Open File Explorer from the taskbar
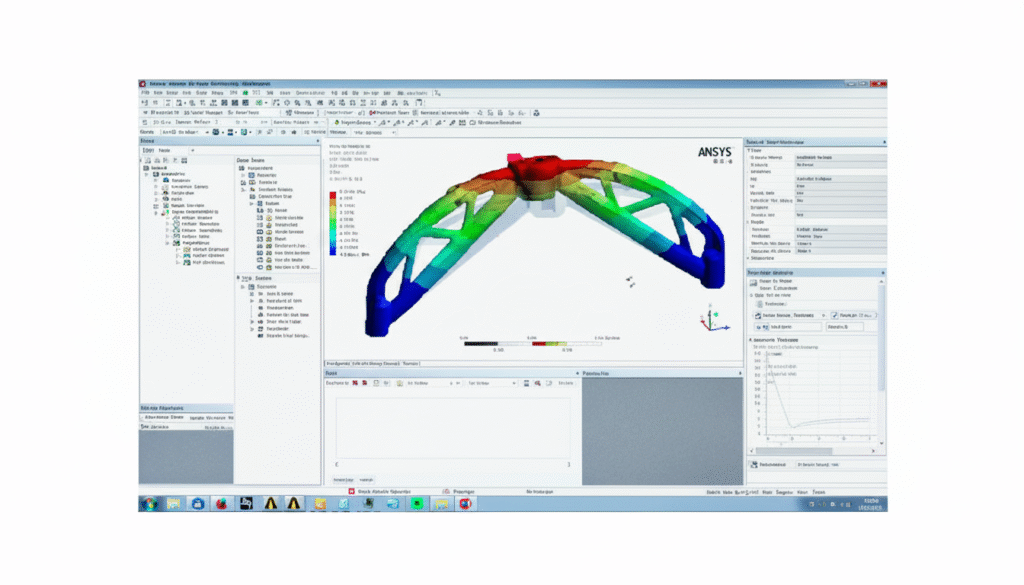Image resolution: width=1024 pixels, height=585 pixels. pyautogui.click(x=174, y=503)
